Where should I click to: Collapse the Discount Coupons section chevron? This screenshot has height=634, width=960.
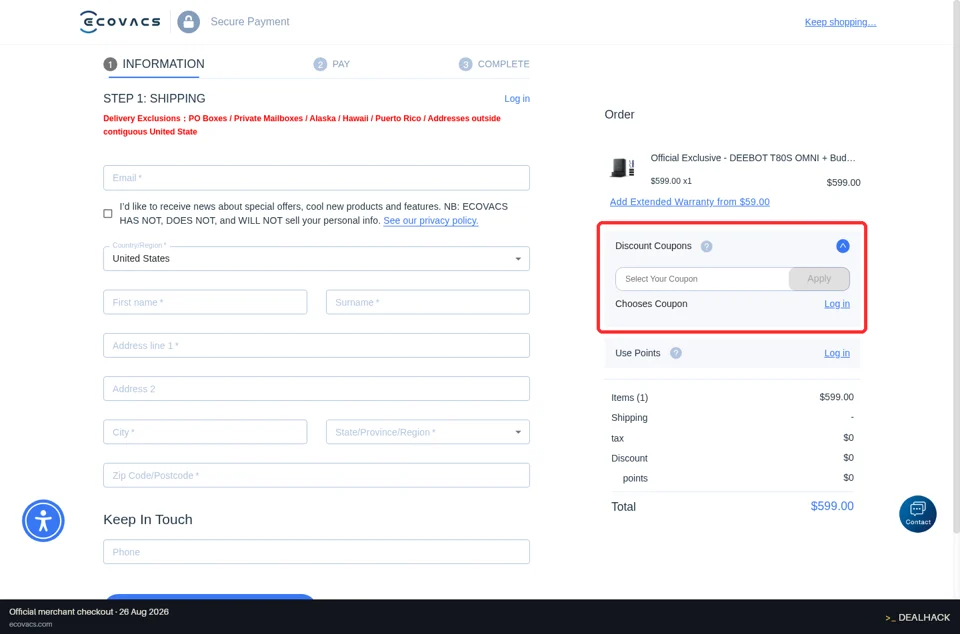tap(842, 246)
